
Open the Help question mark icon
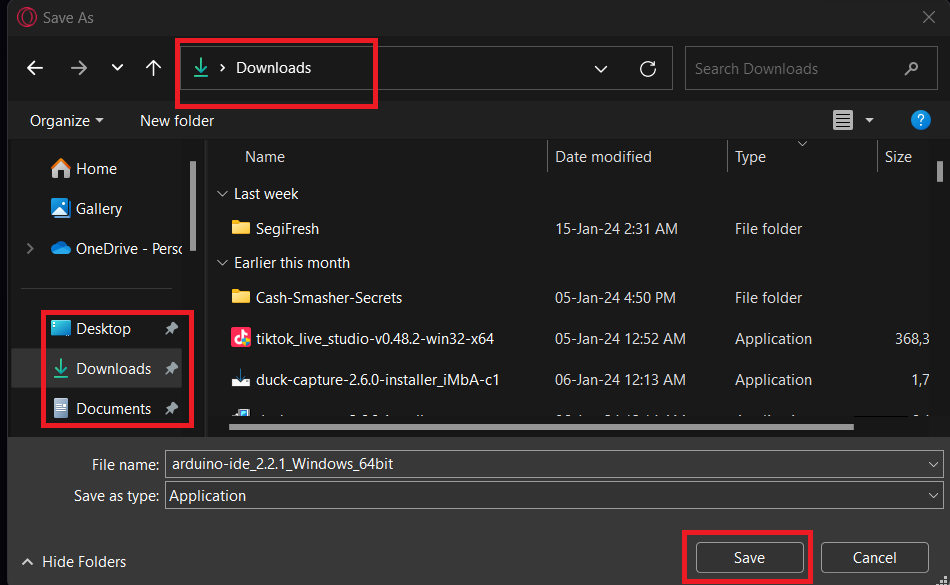(921, 120)
